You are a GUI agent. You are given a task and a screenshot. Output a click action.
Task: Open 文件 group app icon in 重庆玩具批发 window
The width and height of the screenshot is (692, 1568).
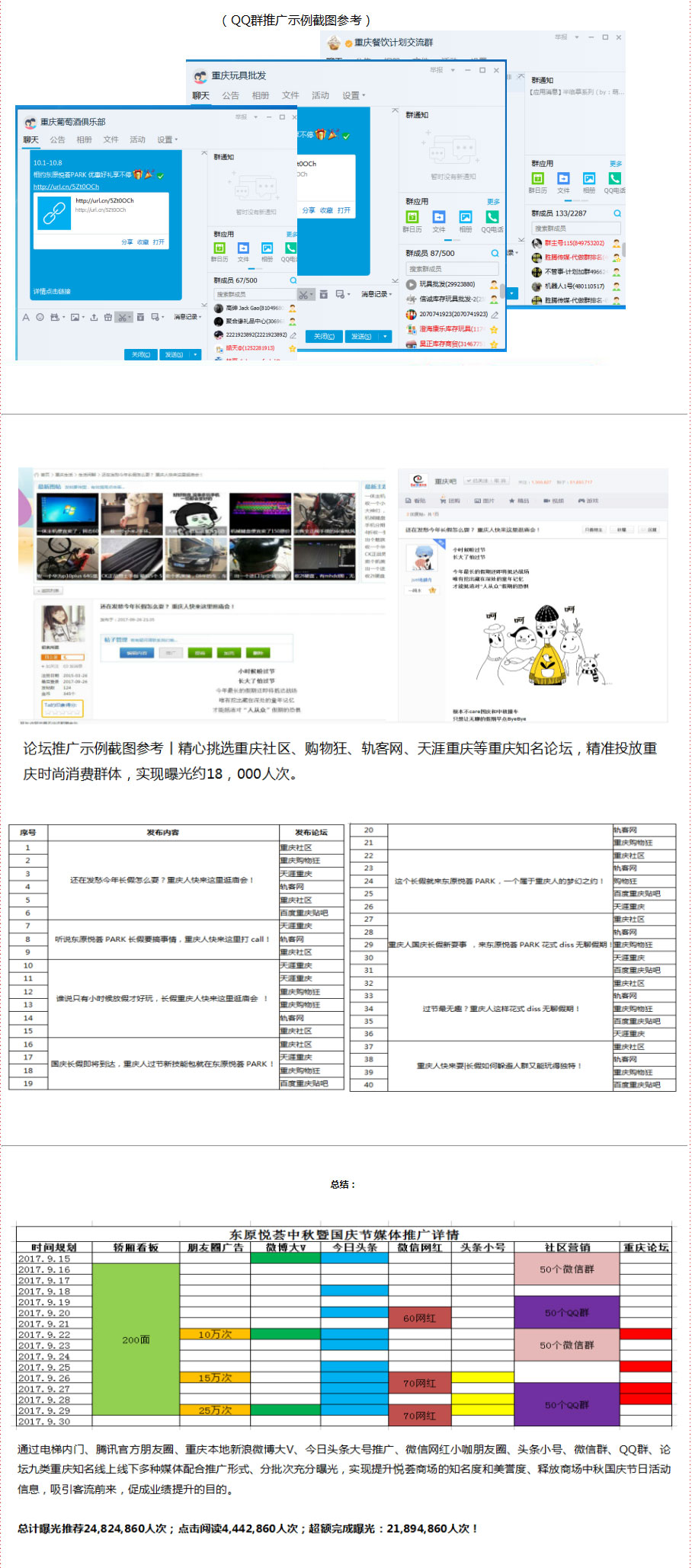tap(439, 217)
